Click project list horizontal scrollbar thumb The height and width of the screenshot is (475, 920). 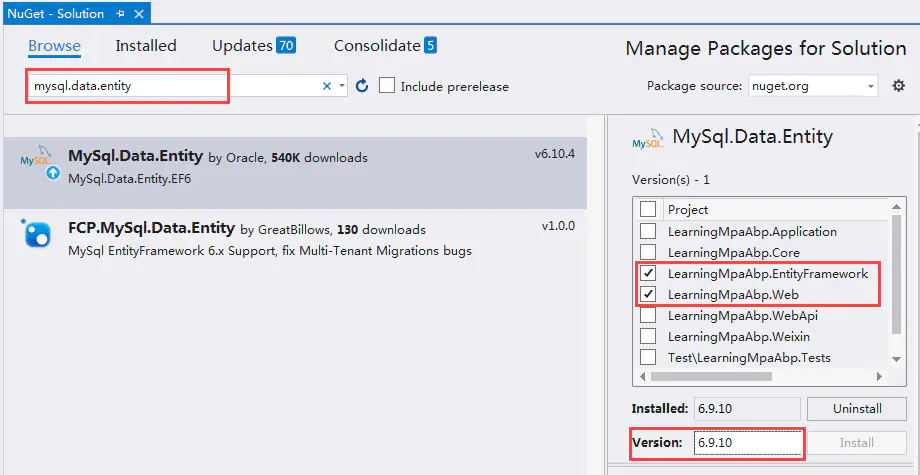[712, 376]
